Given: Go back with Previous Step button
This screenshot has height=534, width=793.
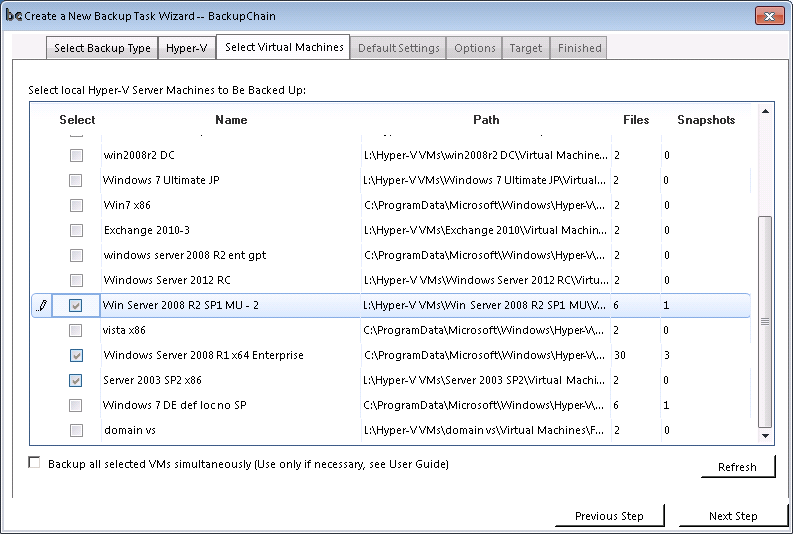Looking at the screenshot, I should pos(609,516).
